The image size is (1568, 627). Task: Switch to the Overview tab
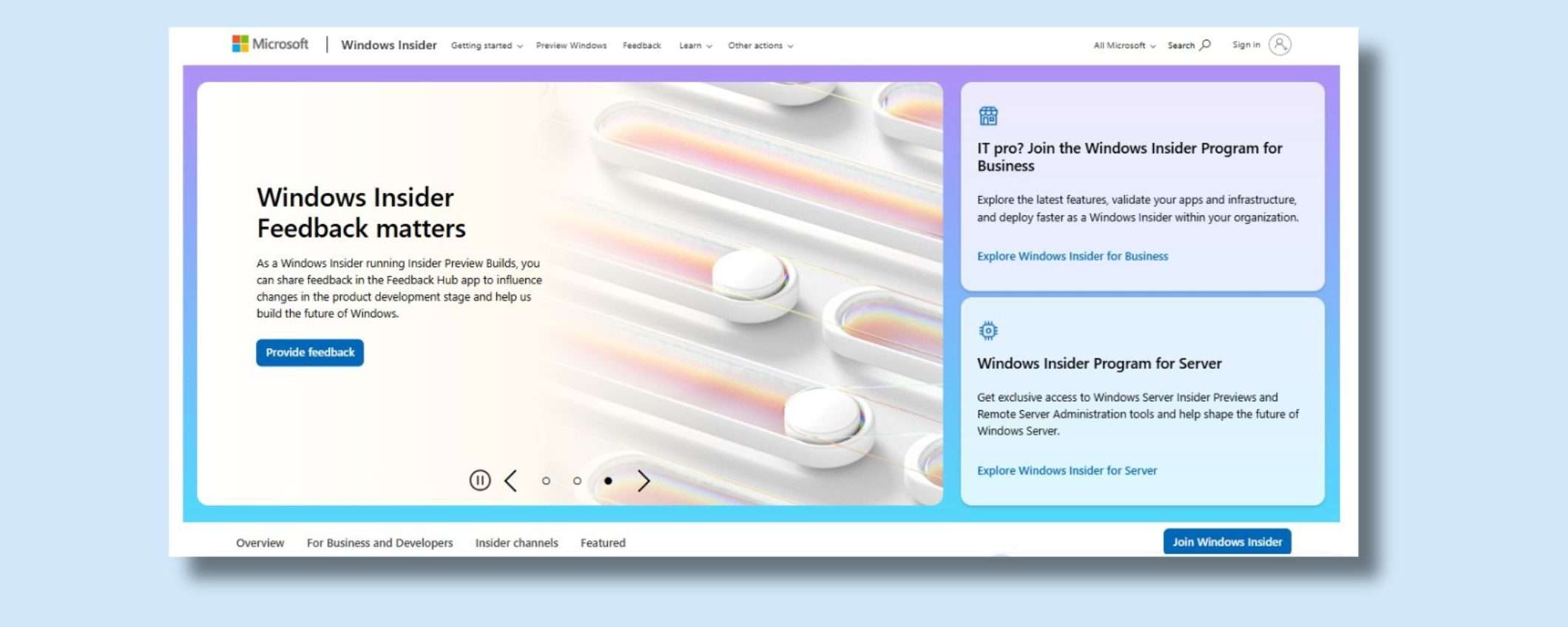coord(260,543)
